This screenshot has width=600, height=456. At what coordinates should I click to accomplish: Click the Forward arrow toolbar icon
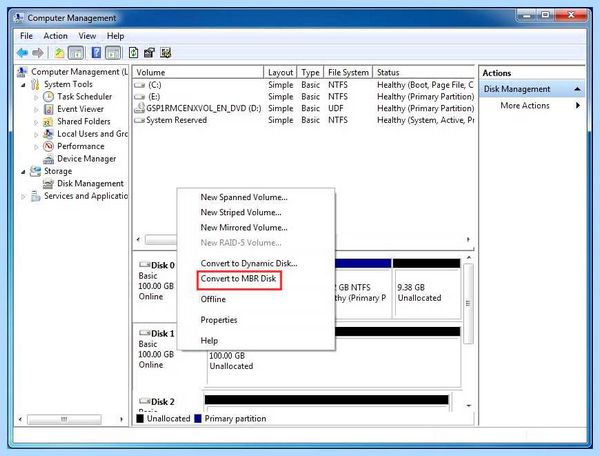(38, 53)
